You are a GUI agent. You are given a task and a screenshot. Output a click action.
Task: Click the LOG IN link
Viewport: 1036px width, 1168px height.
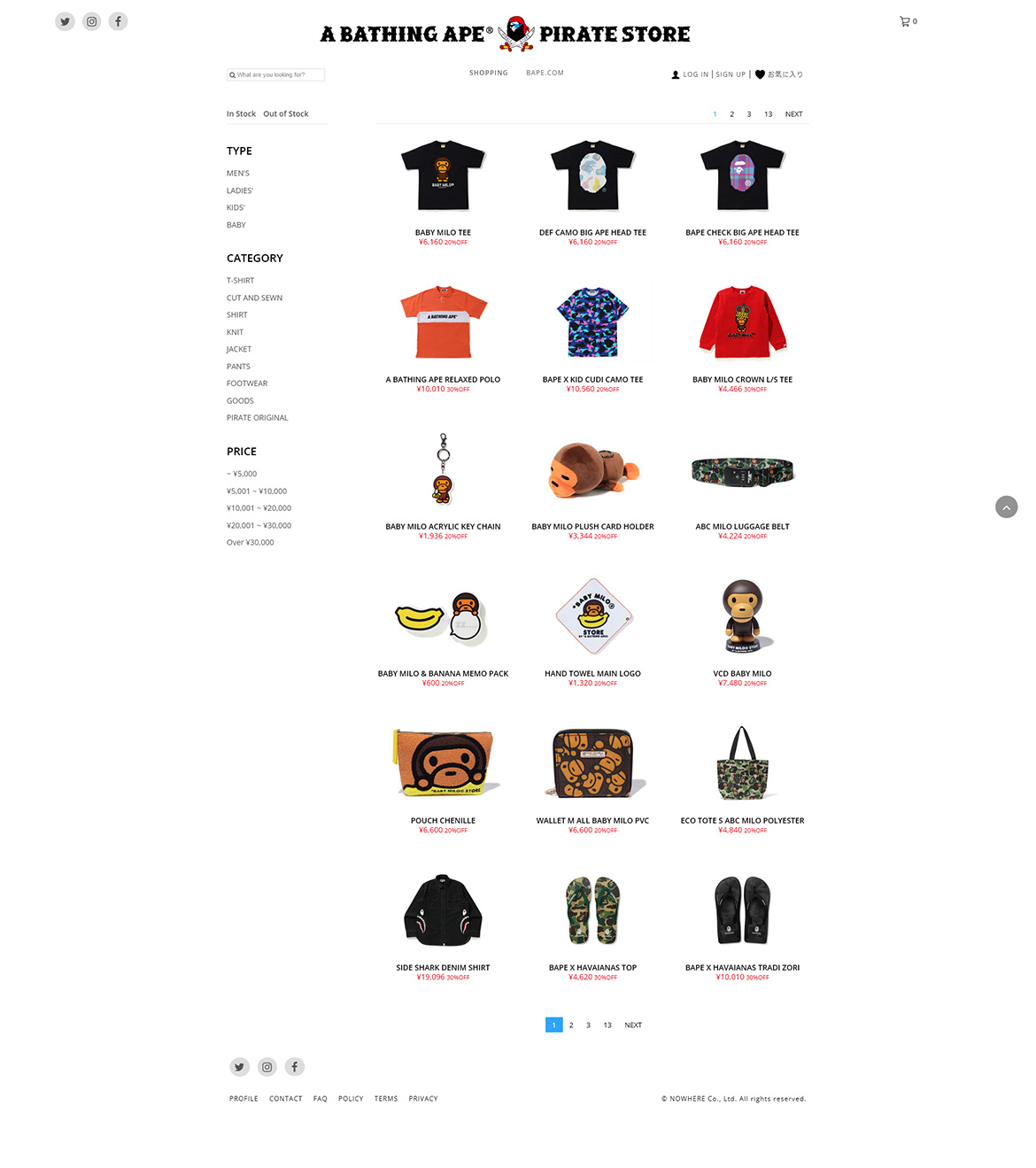tap(696, 74)
